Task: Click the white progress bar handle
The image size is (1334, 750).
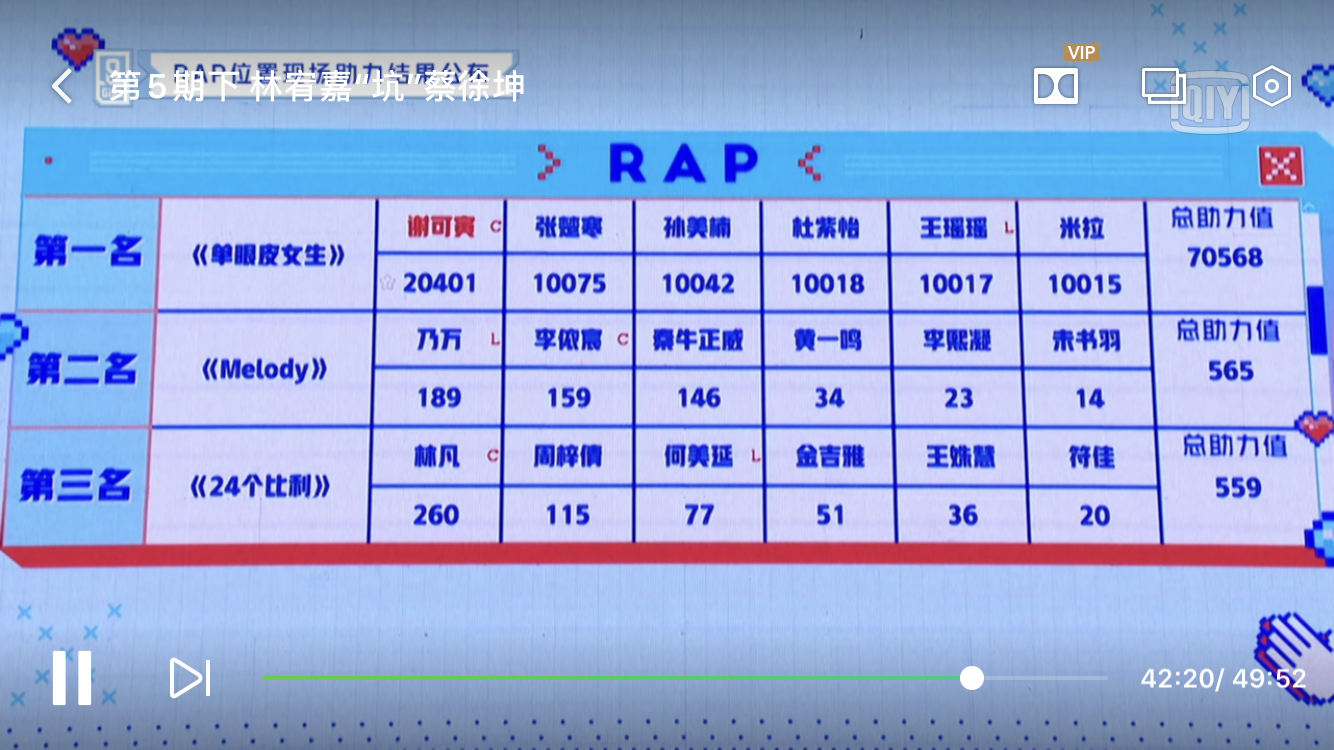Action: pos(971,678)
